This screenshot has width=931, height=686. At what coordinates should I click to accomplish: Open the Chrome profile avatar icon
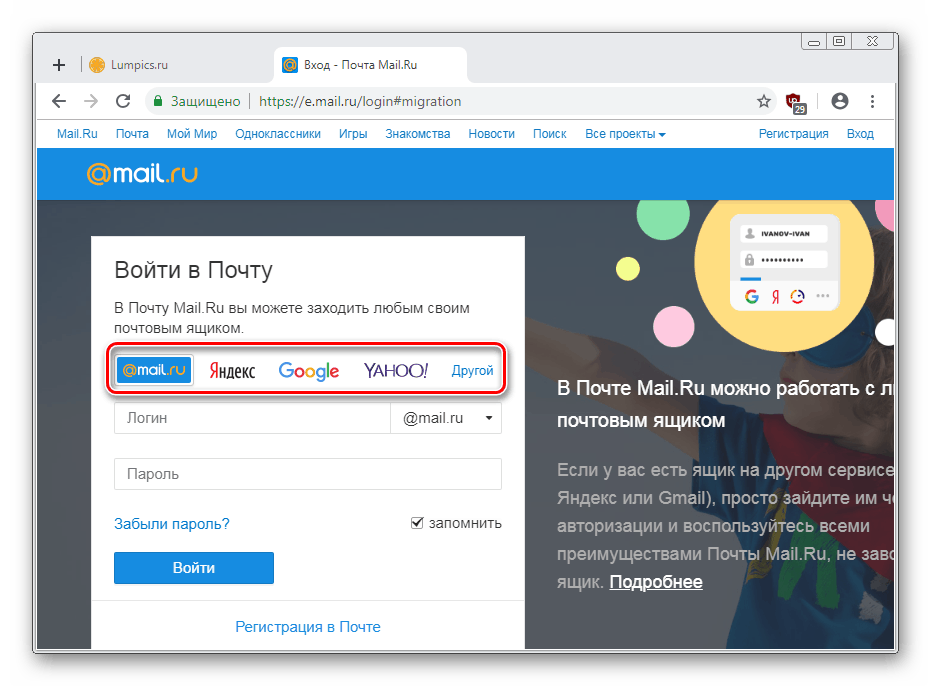click(840, 101)
